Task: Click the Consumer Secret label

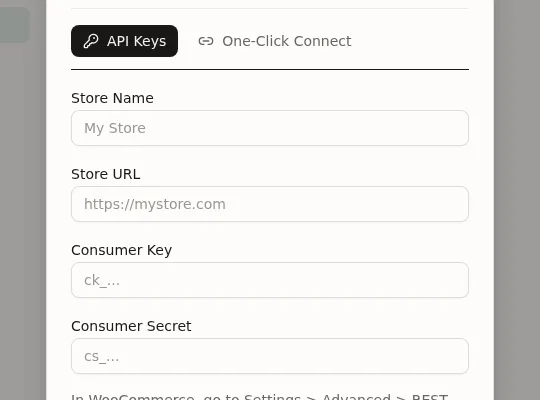Action: point(131,326)
